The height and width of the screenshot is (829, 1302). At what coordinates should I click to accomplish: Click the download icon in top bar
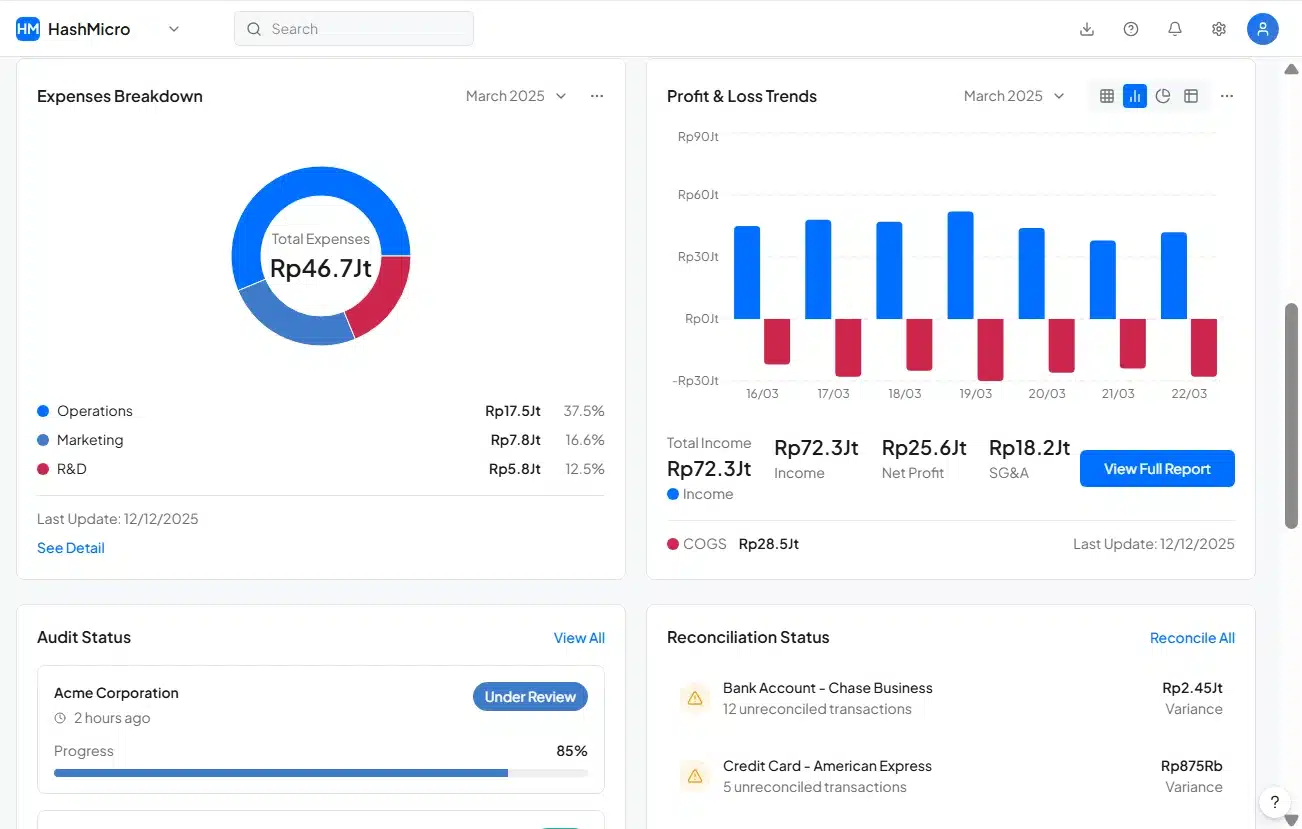click(1087, 29)
